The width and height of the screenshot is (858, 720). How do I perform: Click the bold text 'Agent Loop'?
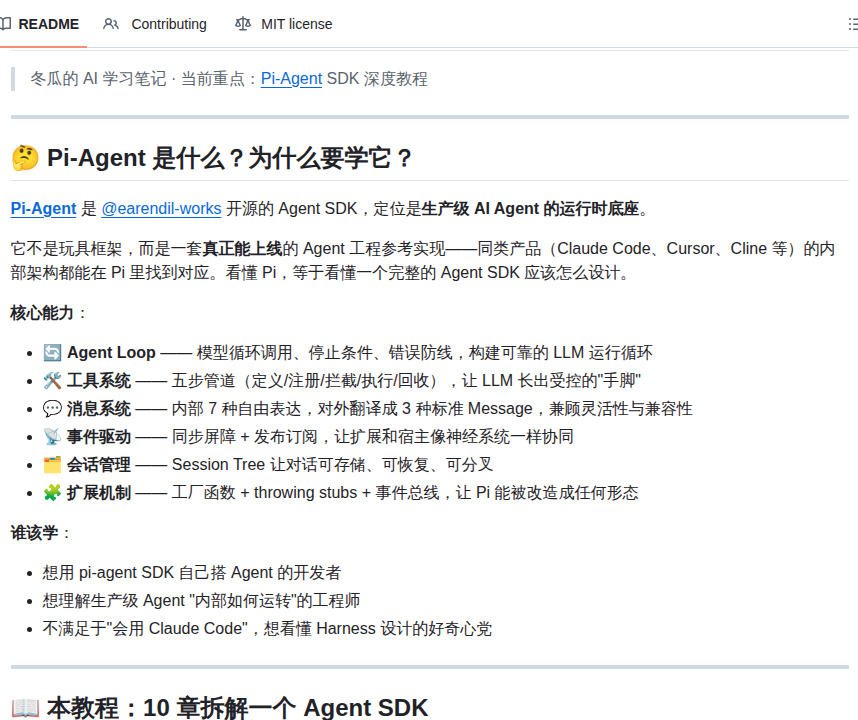[111, 353]
